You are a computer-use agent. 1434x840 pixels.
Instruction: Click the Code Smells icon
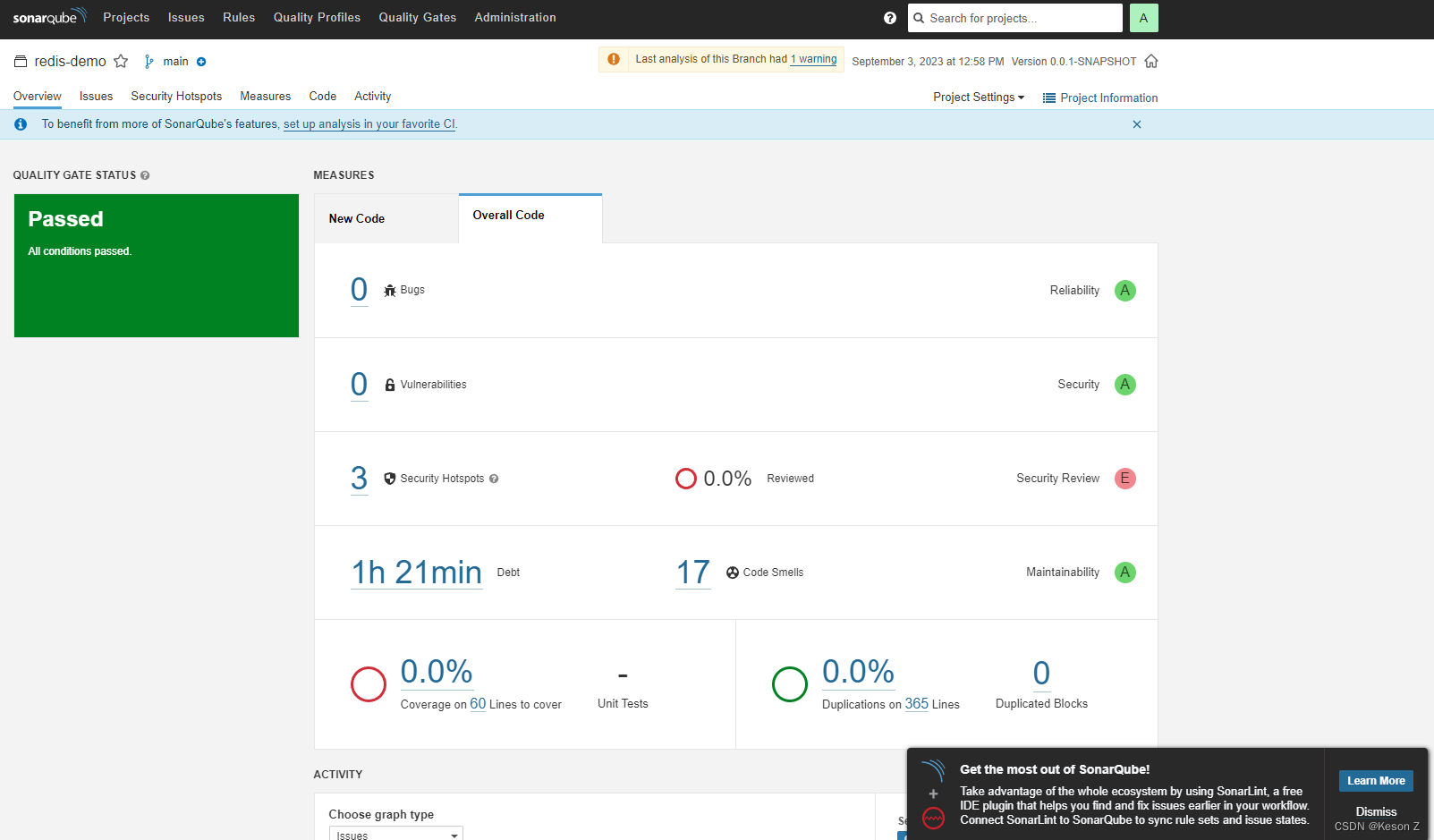(733, 573)
